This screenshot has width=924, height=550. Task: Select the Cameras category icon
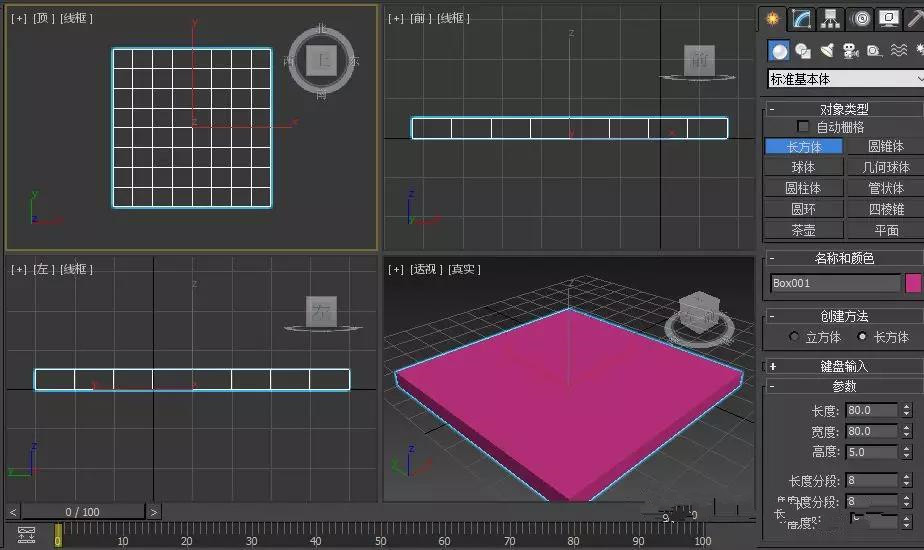[x=850, y=51]
